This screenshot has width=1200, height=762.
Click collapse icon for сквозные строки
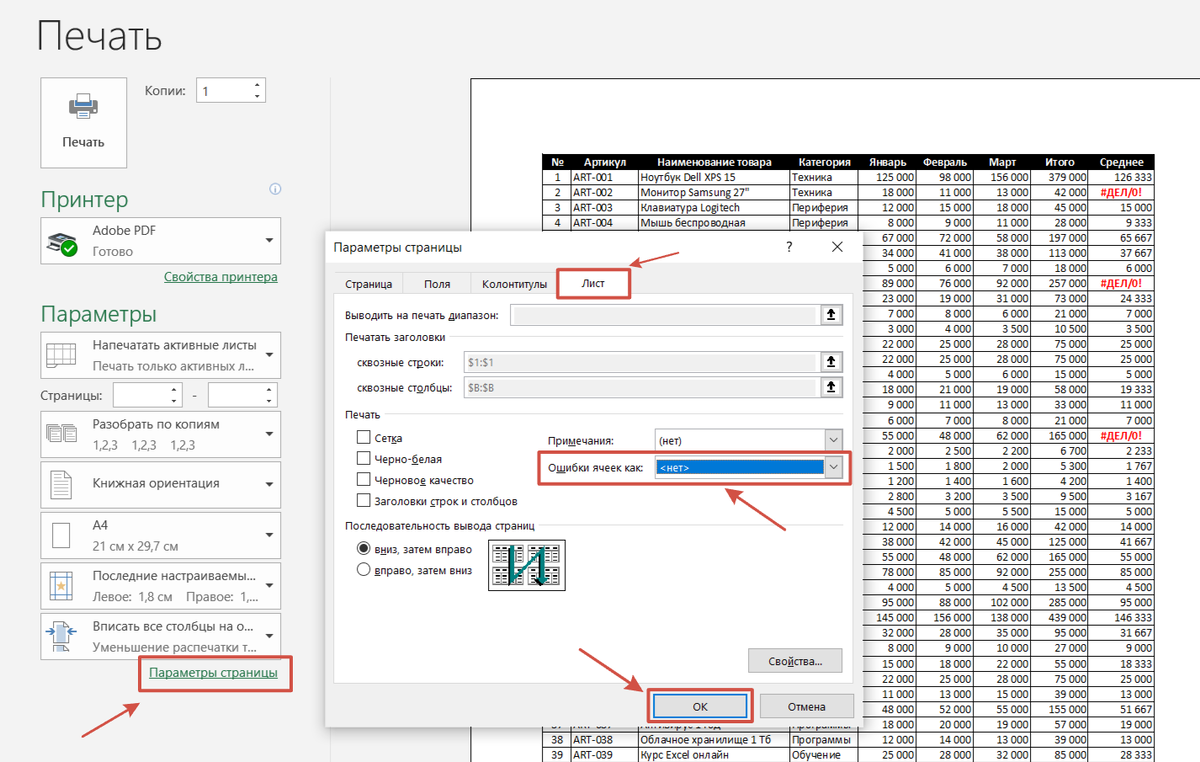pos(830,362)
